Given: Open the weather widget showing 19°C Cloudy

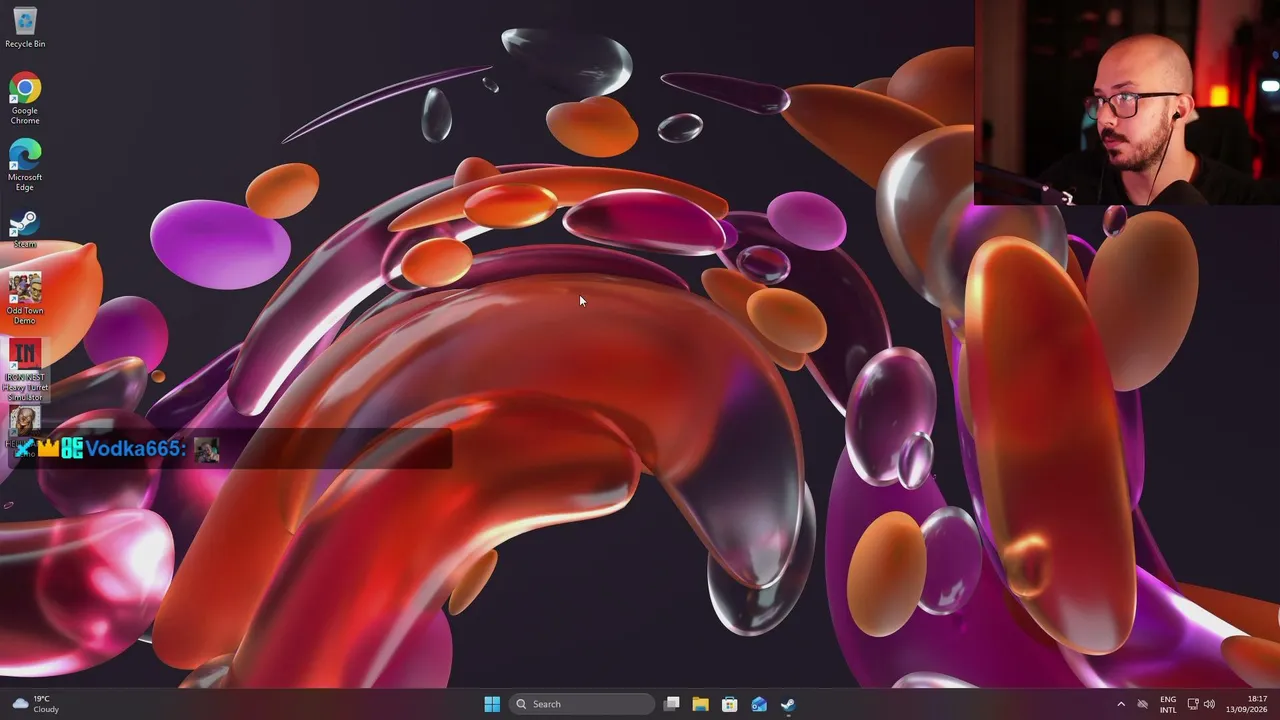Looking at the screenshot, I should 36,704.
